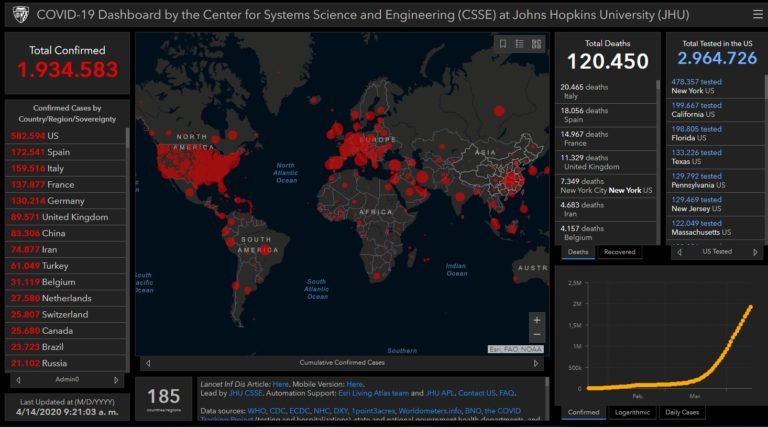Zoom out on the map
The image size is (768, 427).
[x=537, y=334]
